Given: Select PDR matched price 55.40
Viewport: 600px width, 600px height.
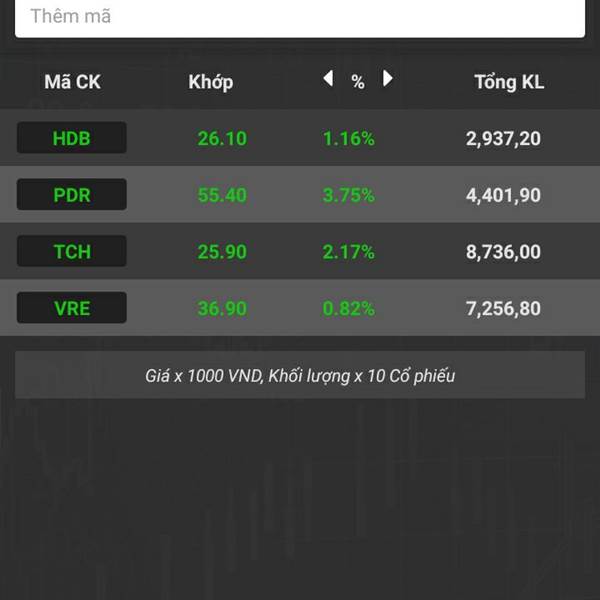Looking at the screenshot, I should [222, 195].
